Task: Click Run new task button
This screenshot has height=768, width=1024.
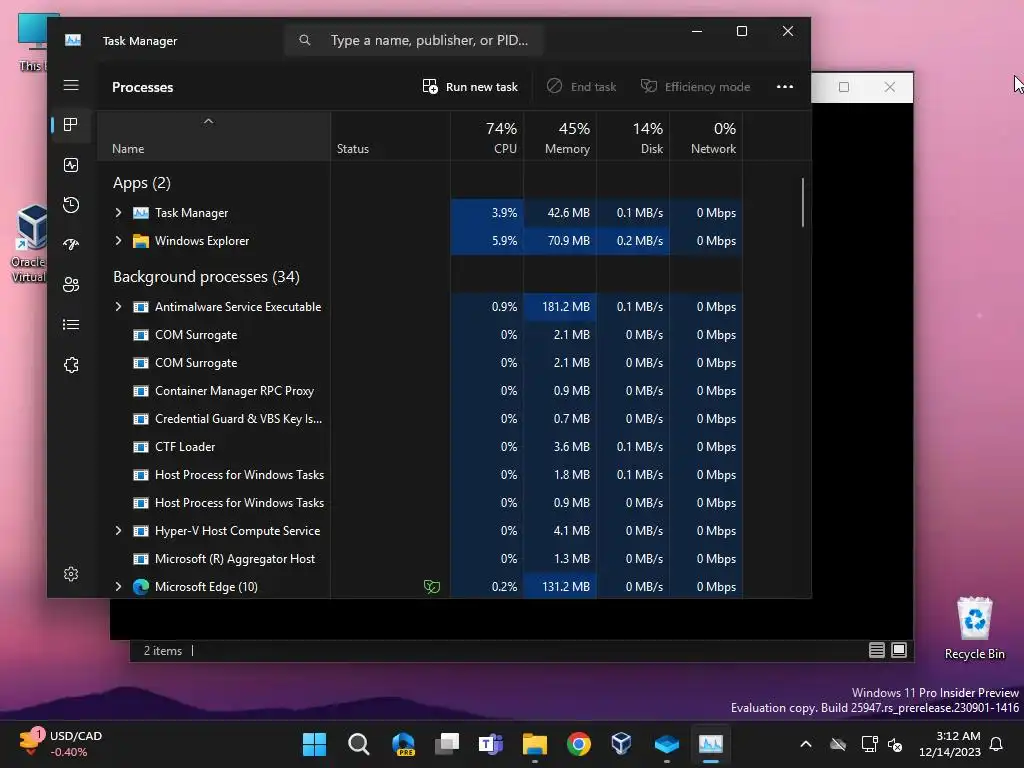Action: [470, 87]
